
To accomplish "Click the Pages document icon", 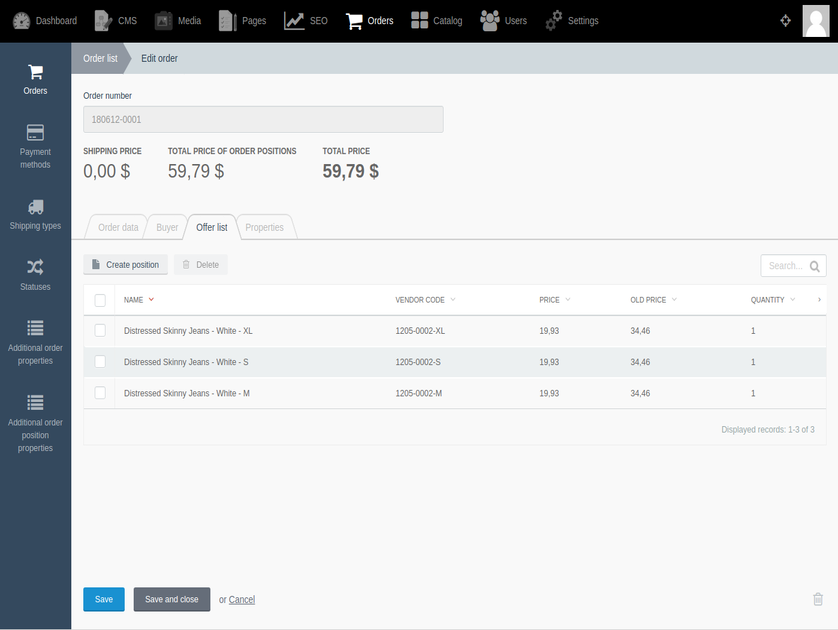I will coord(228,21).
